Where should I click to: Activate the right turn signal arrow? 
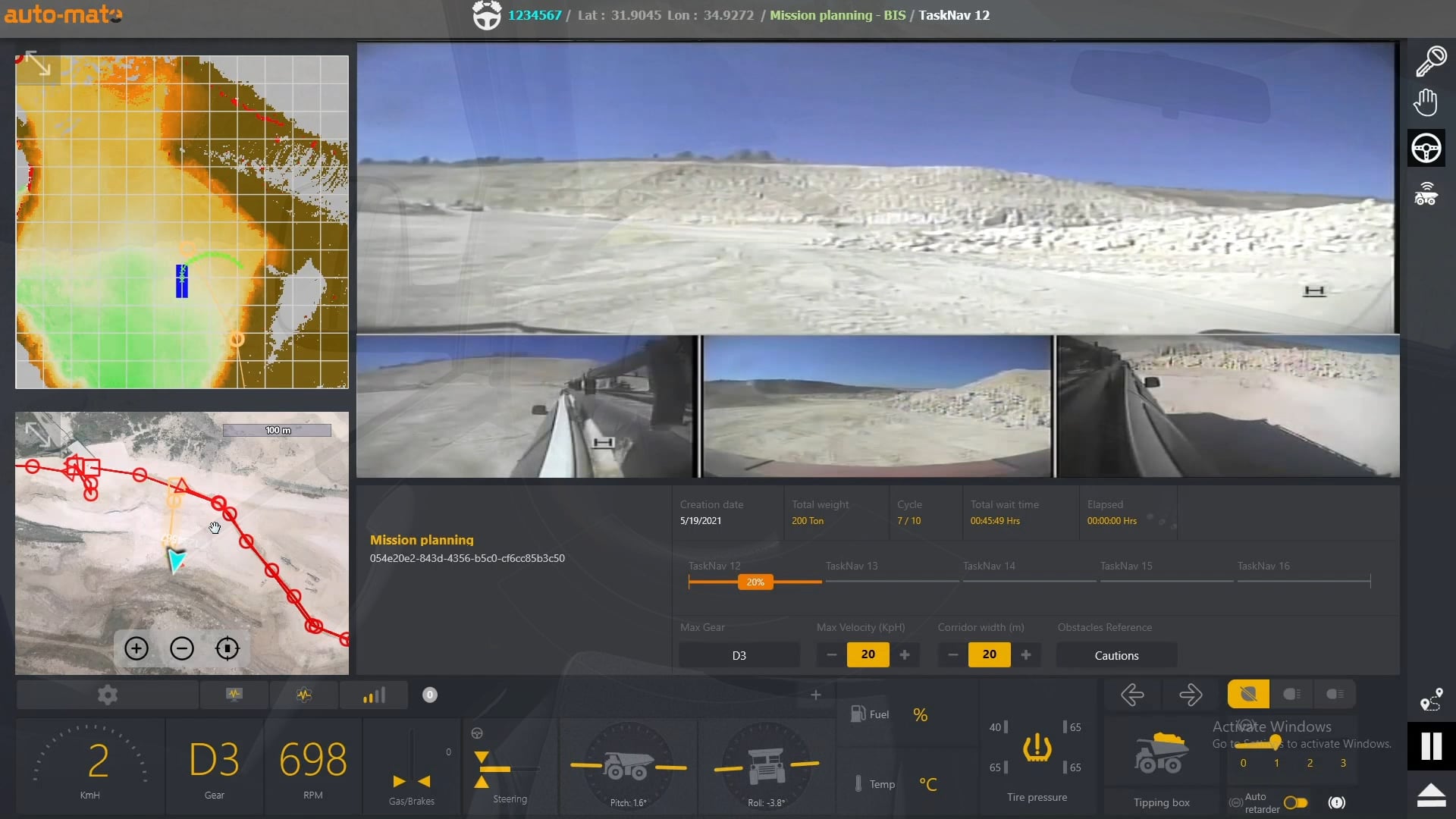pos(1191,695)
